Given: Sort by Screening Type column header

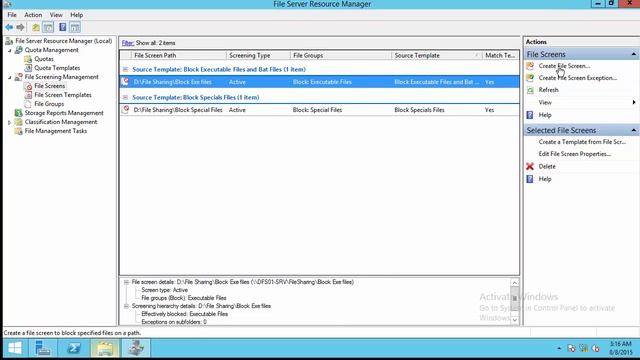Looking at the screenshot, I should point(258,55).
